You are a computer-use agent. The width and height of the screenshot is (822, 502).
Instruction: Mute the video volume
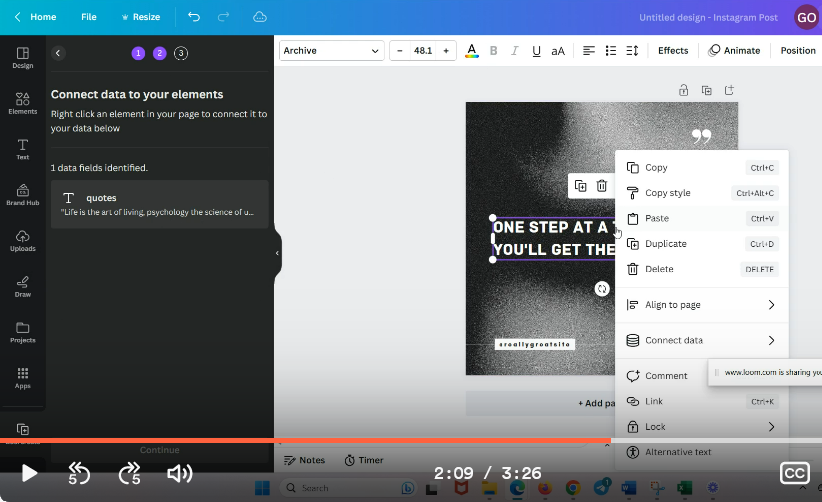180,474
